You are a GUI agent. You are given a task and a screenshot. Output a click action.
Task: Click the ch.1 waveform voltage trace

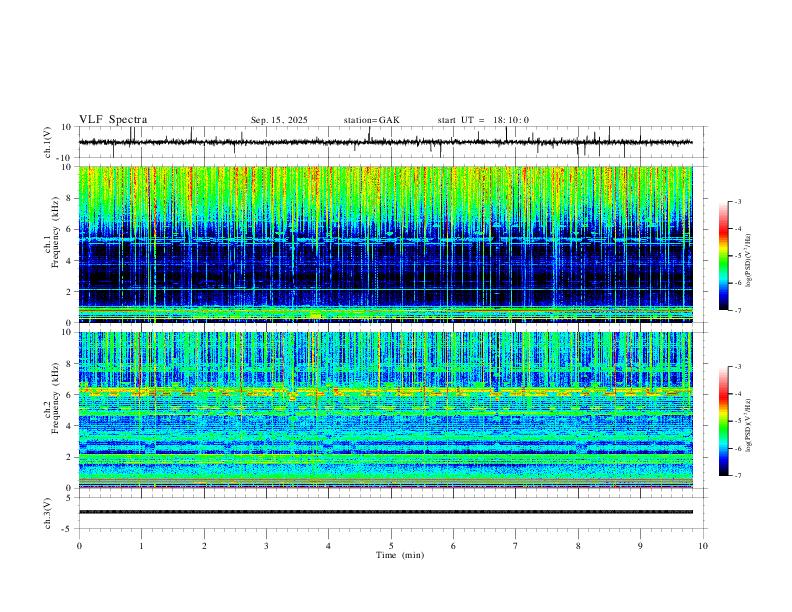point(385,142)
